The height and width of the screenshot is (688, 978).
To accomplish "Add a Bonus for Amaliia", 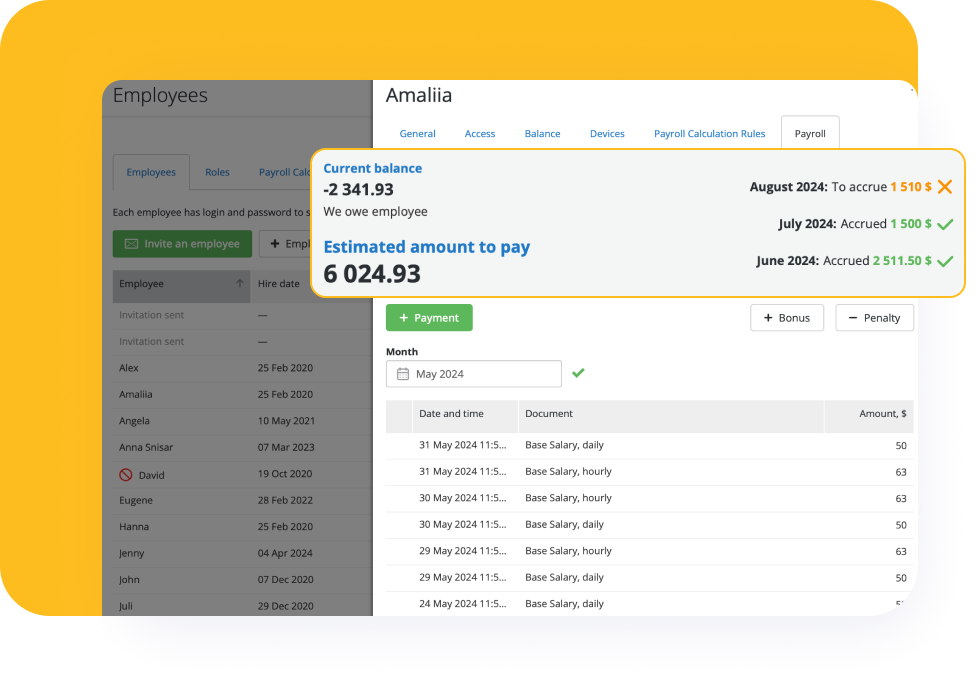I will tap(788, 317).
